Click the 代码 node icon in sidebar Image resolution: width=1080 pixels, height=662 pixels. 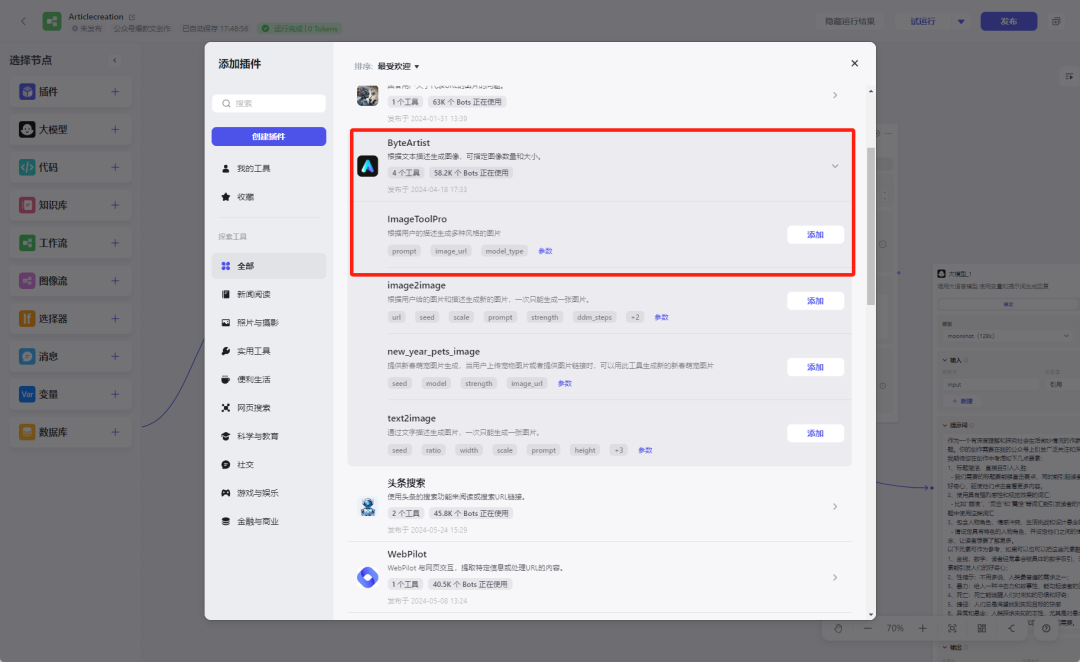click(x=27, y=167)
